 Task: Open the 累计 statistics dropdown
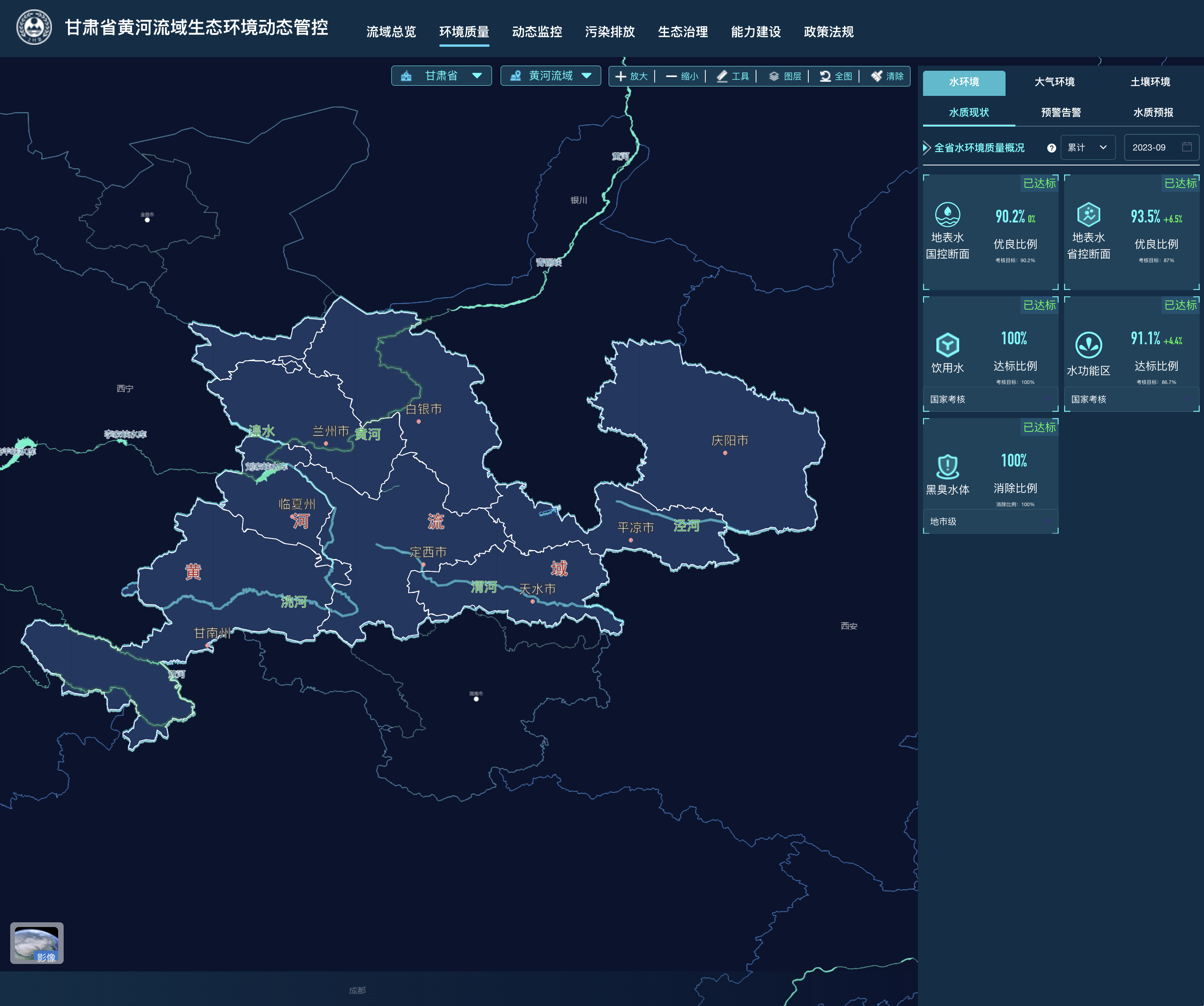coord(1088,147)
